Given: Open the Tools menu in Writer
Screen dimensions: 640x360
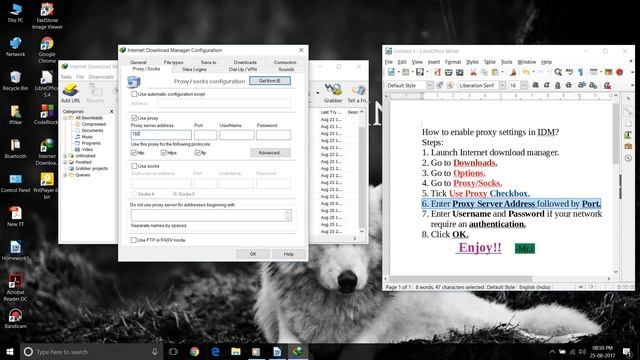Looking at the screenshot, I should point(506,62).
